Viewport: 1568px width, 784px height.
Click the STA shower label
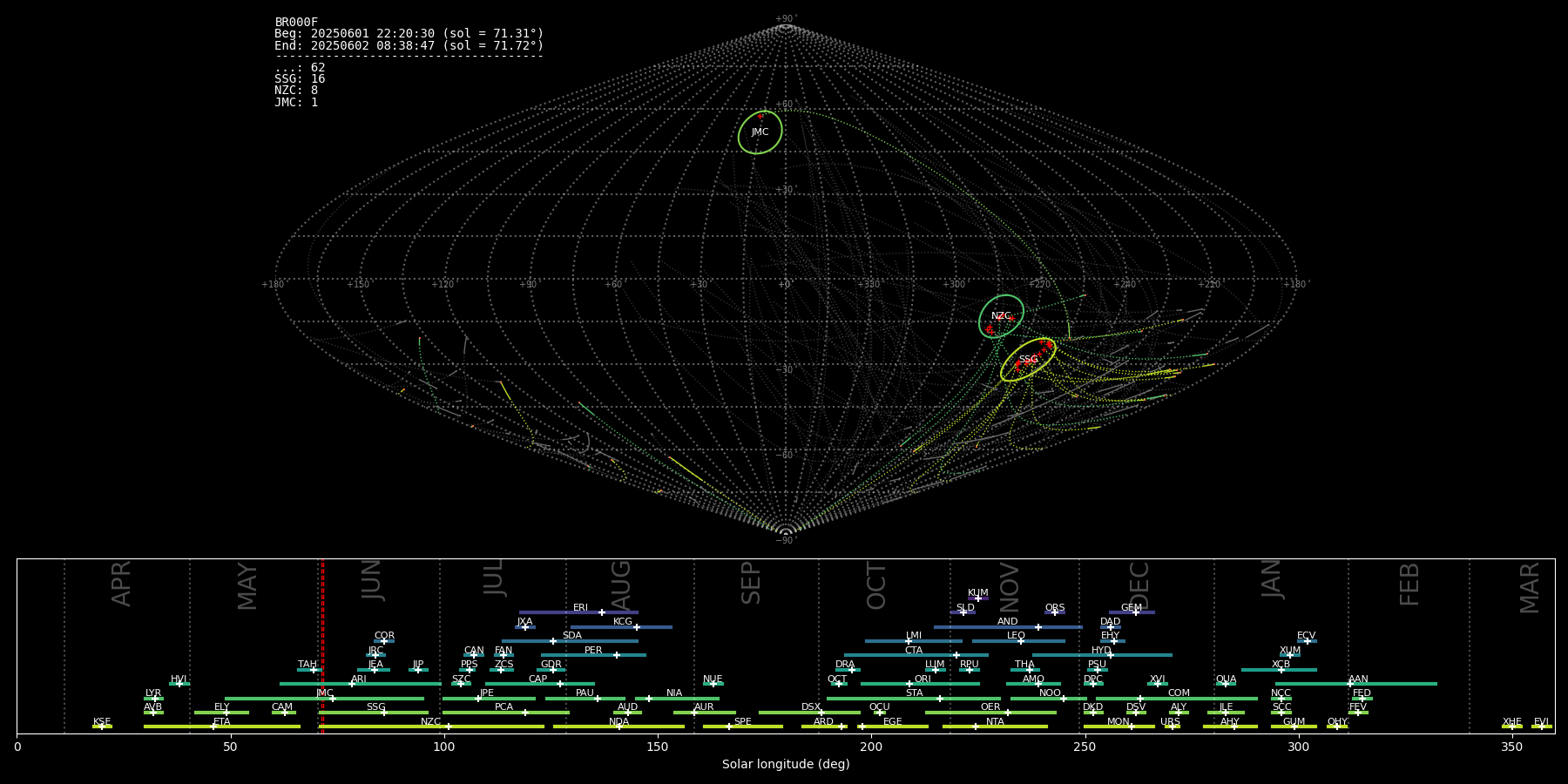click(x=914, y=693)
